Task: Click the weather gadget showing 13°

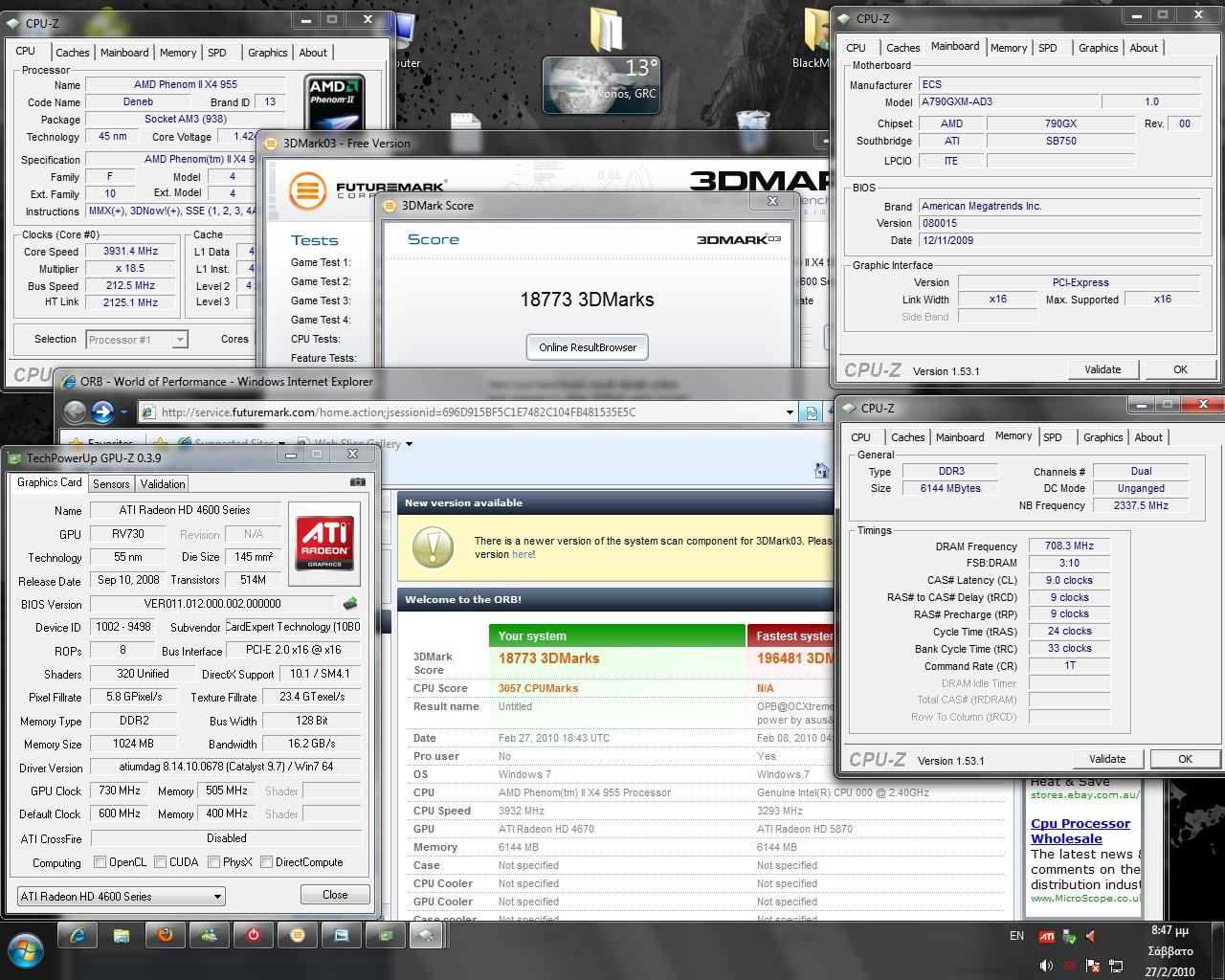Action: coord(601,84)
